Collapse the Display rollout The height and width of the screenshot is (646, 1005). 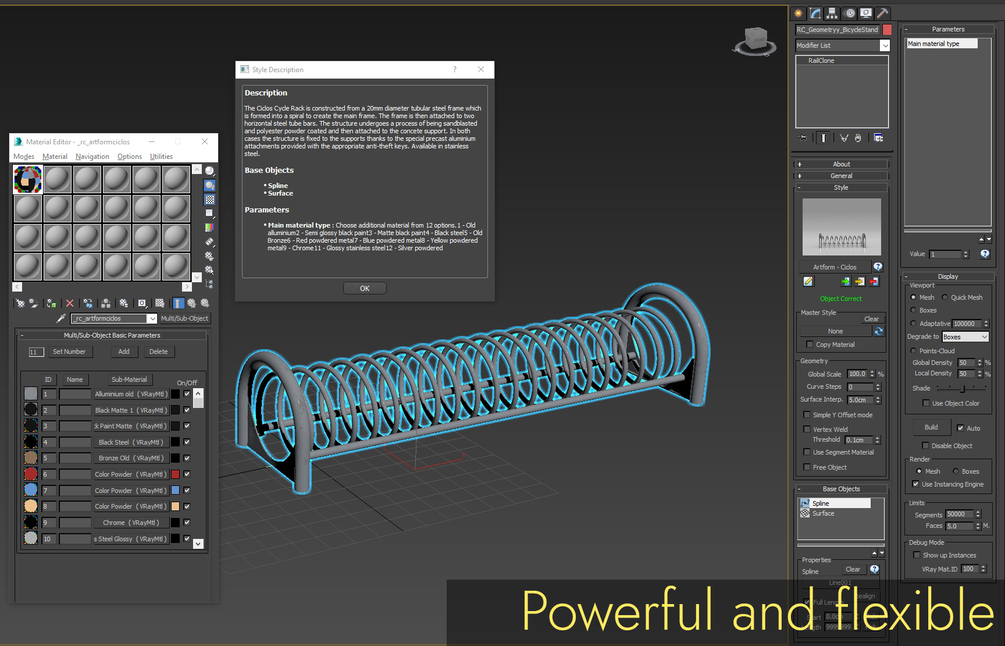(948, 276)
